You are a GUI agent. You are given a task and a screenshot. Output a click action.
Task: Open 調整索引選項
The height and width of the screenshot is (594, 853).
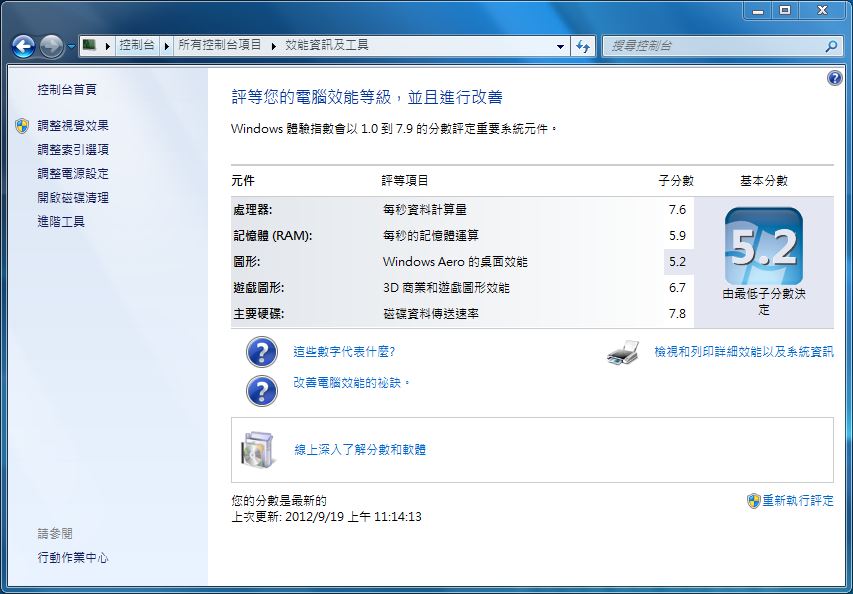[x=73, y=150]
